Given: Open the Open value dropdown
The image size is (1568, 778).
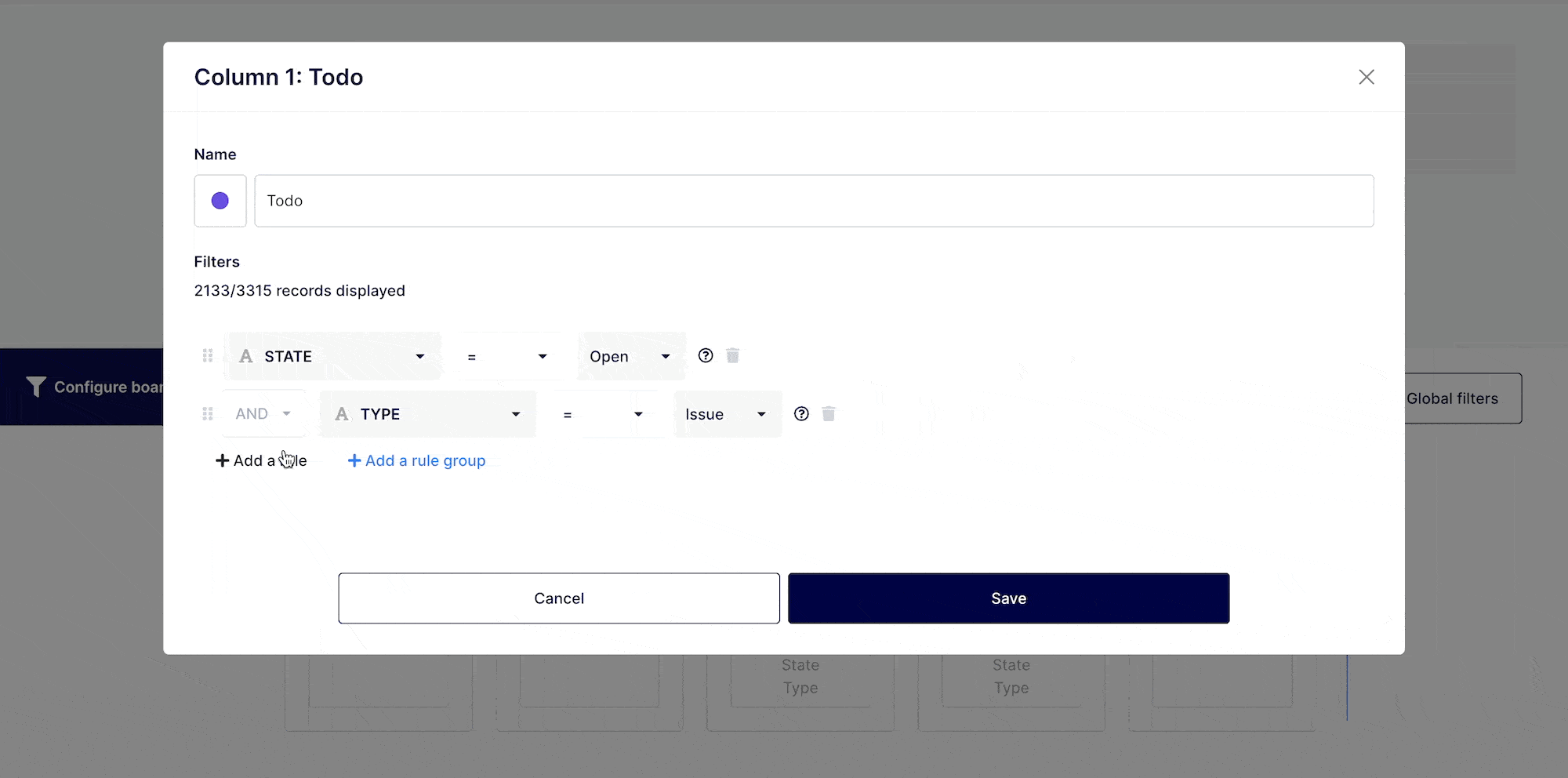Looking at the screenshot, I should (630, 357).
